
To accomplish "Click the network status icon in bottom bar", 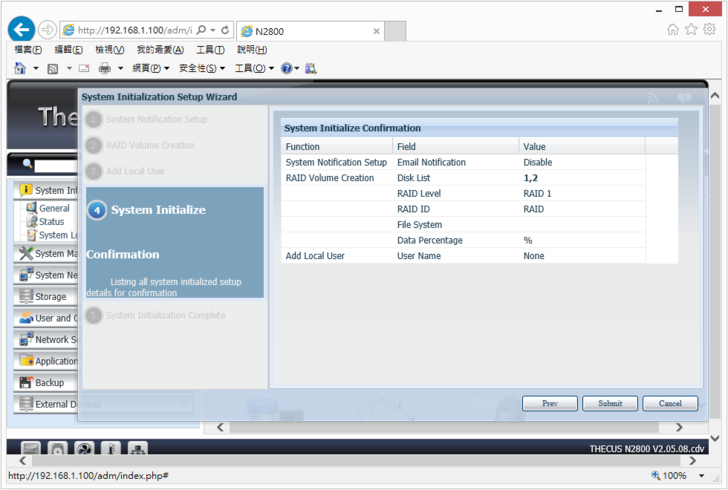I will 137,450.
